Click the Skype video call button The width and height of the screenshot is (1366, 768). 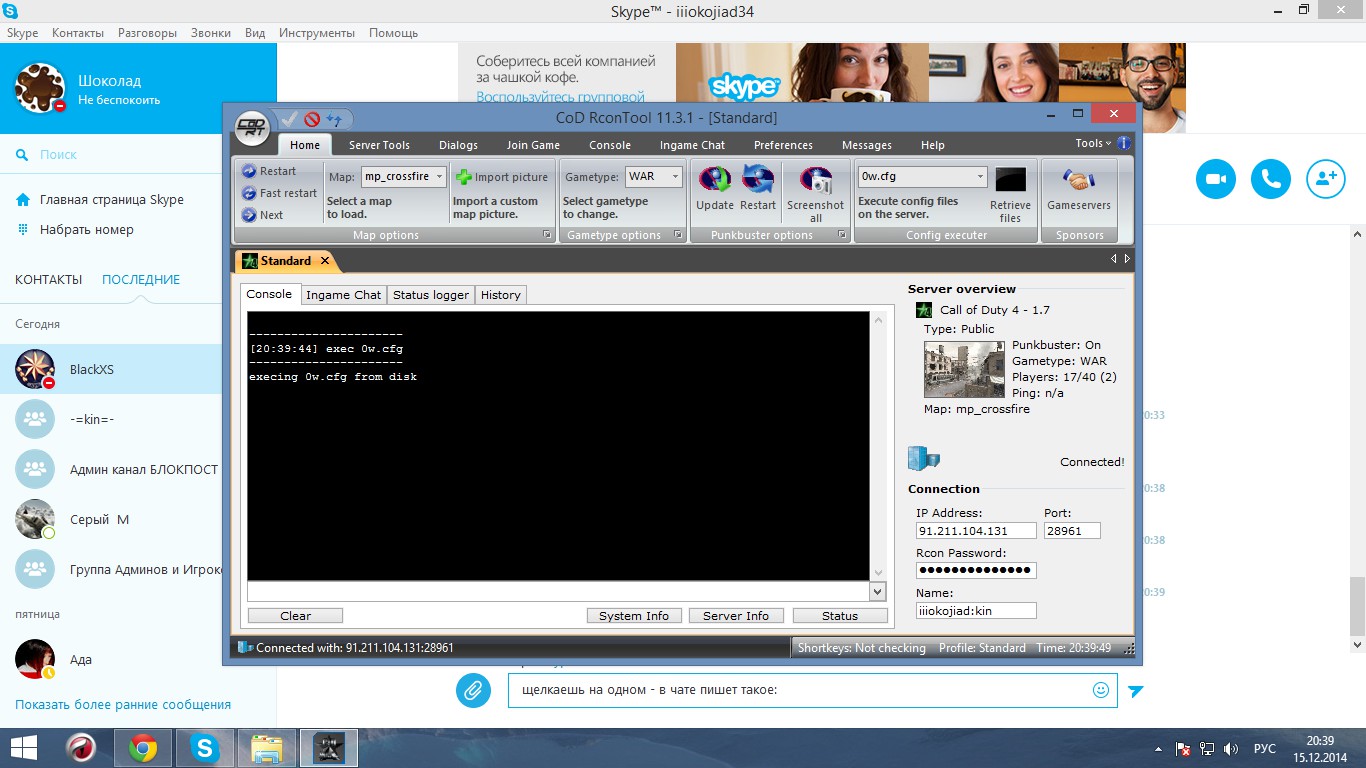pos(1215,179)
